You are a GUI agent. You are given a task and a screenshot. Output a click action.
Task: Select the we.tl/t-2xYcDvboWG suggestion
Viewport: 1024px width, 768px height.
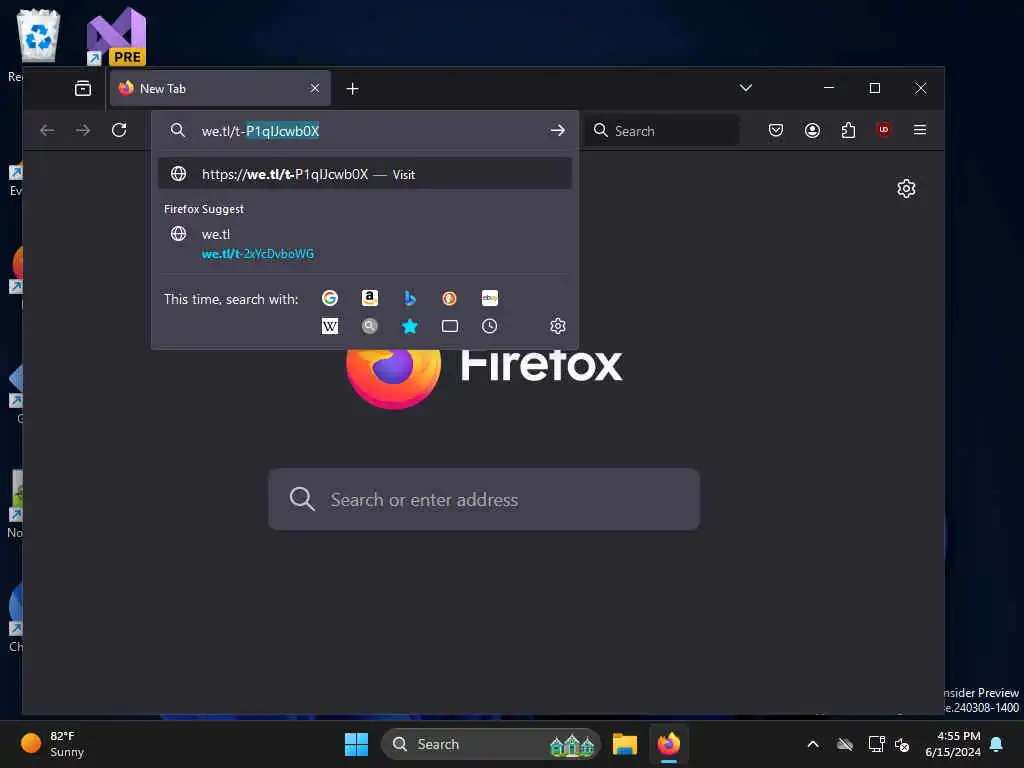coord(365,244)
